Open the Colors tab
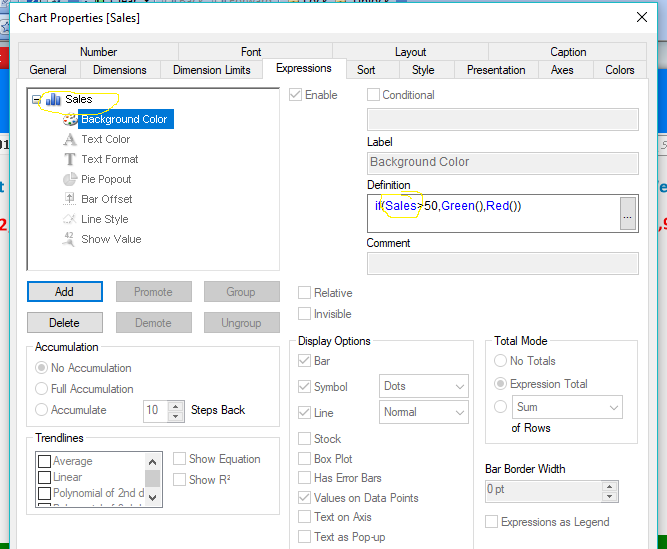The height and width of the screenshot is (549, 667). 619,70
